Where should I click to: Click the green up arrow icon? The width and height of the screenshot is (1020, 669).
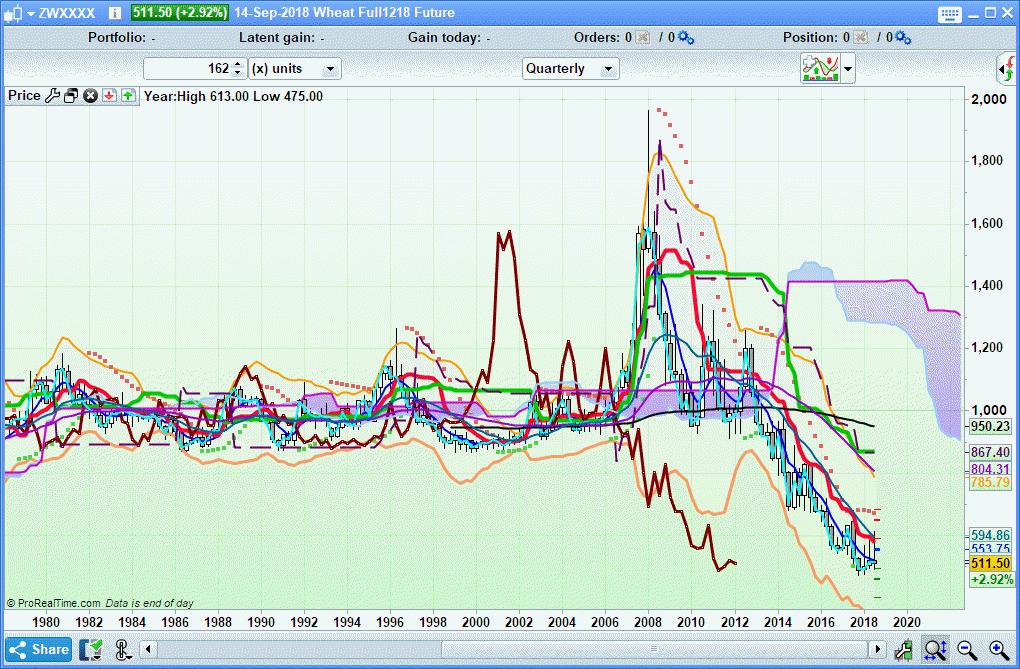pos(128,96)
